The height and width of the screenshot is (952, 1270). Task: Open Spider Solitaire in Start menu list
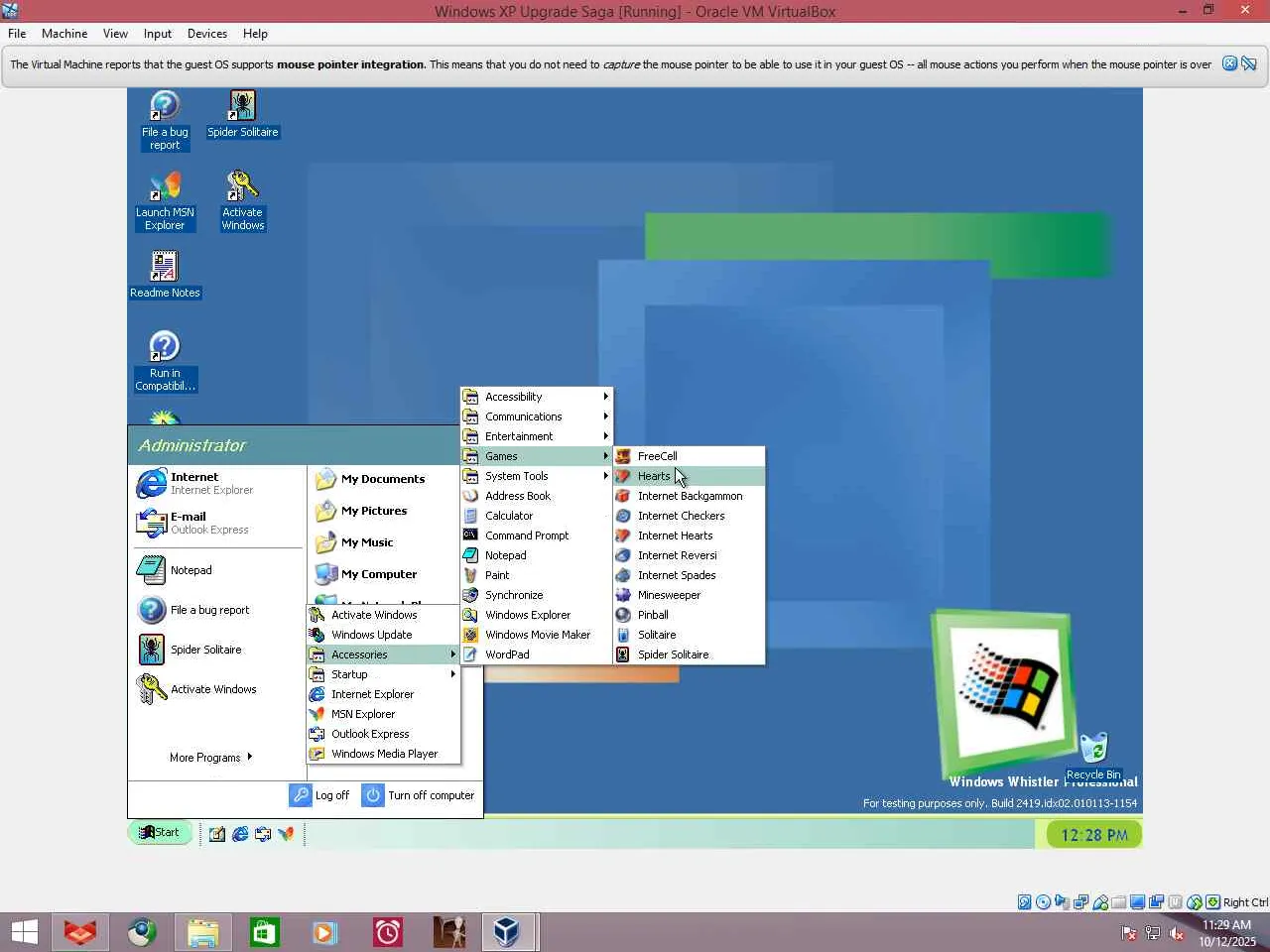click(x=217, y=650)
